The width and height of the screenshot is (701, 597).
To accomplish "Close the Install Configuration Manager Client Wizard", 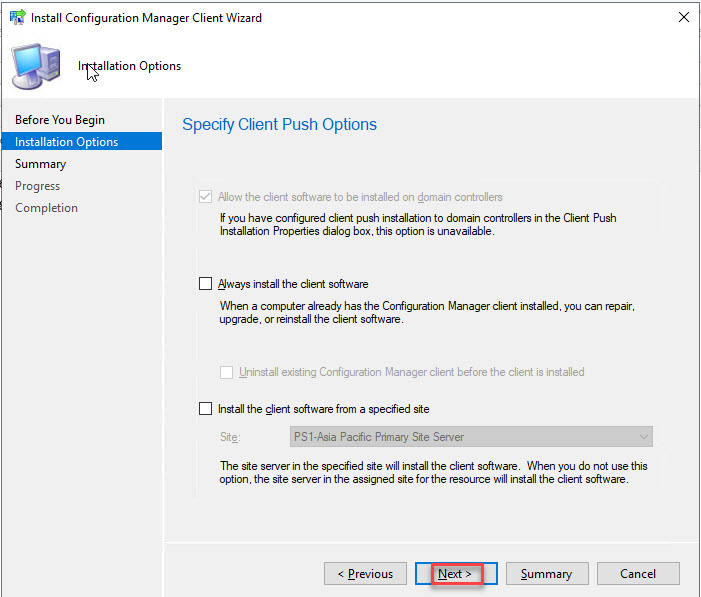I will (x=683, y=17).
